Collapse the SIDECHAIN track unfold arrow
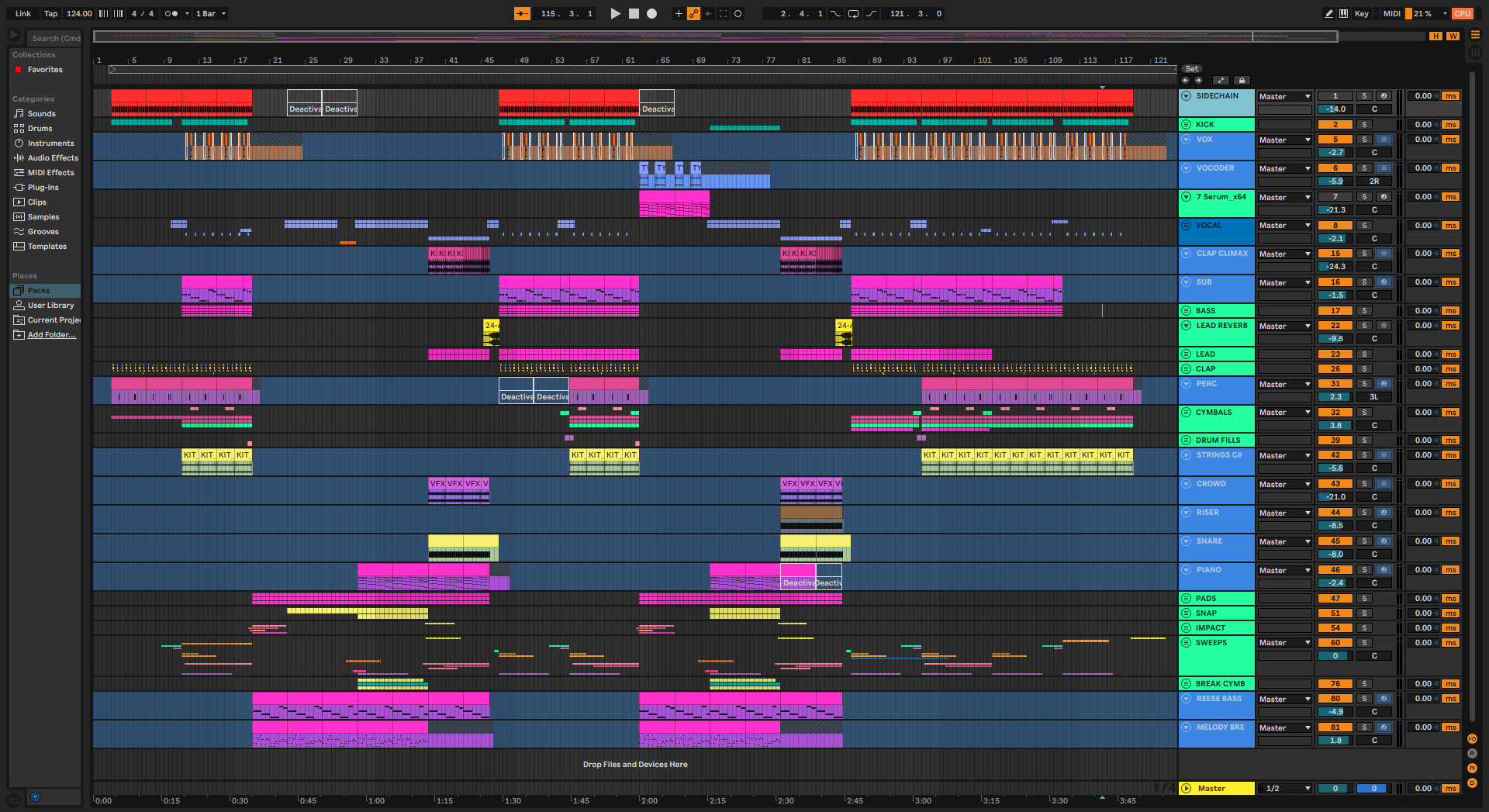The image size is (1489, 812). (x=1186, y=96)
